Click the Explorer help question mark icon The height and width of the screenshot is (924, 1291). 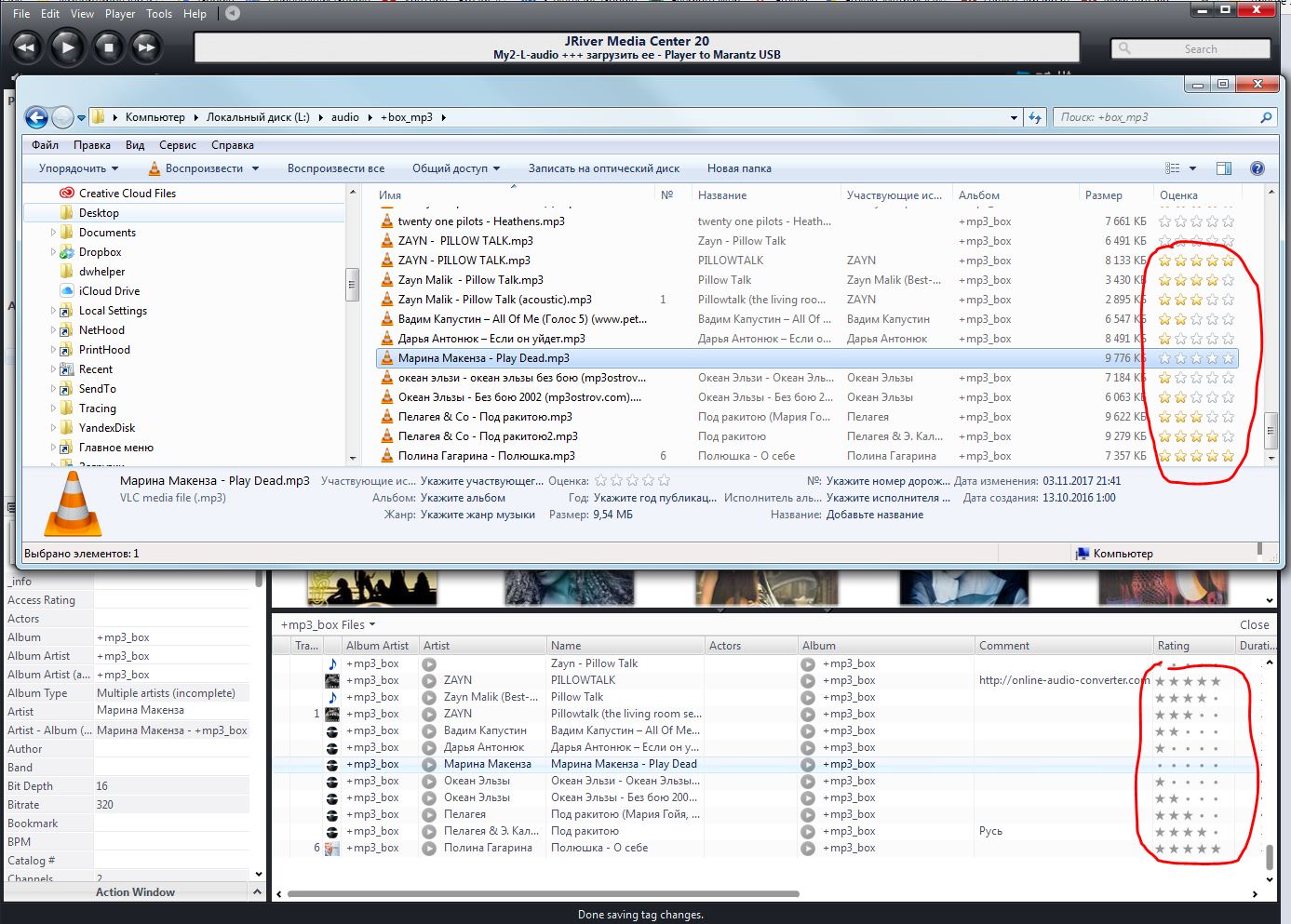click(1257, 168)
